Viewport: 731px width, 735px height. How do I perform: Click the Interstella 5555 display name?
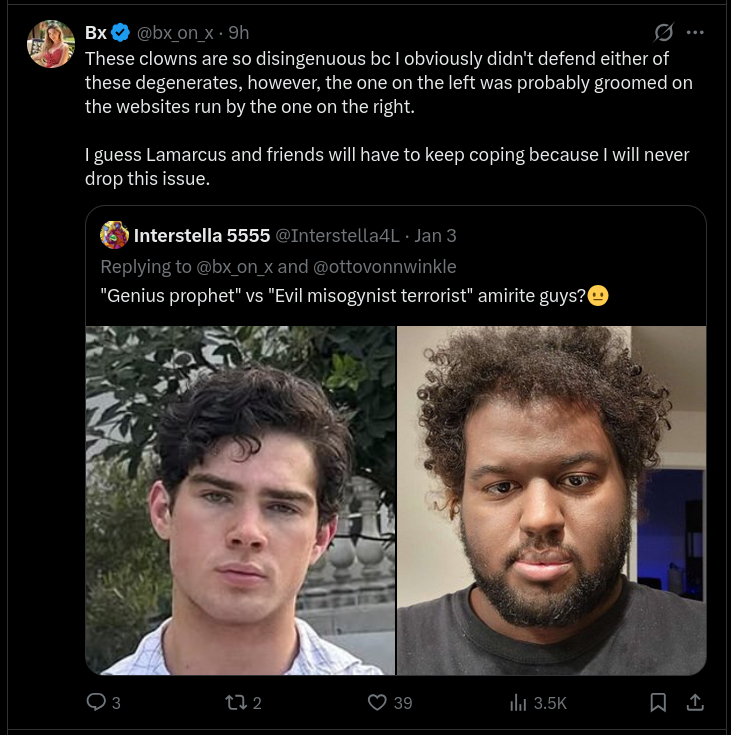coord(202,235)
